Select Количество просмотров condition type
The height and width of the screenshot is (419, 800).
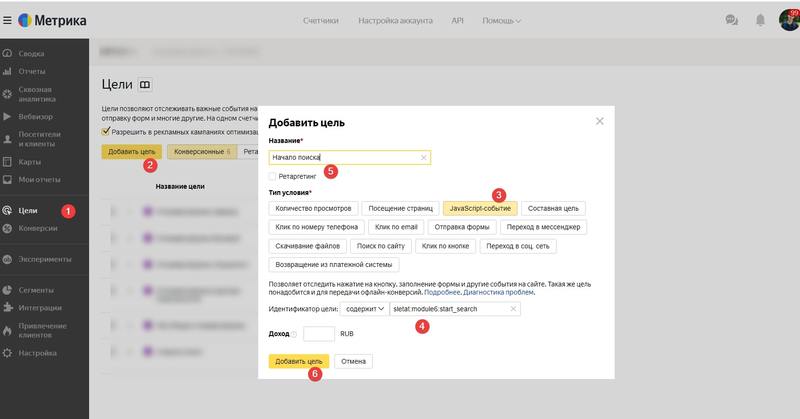click(x=313, y=208)
